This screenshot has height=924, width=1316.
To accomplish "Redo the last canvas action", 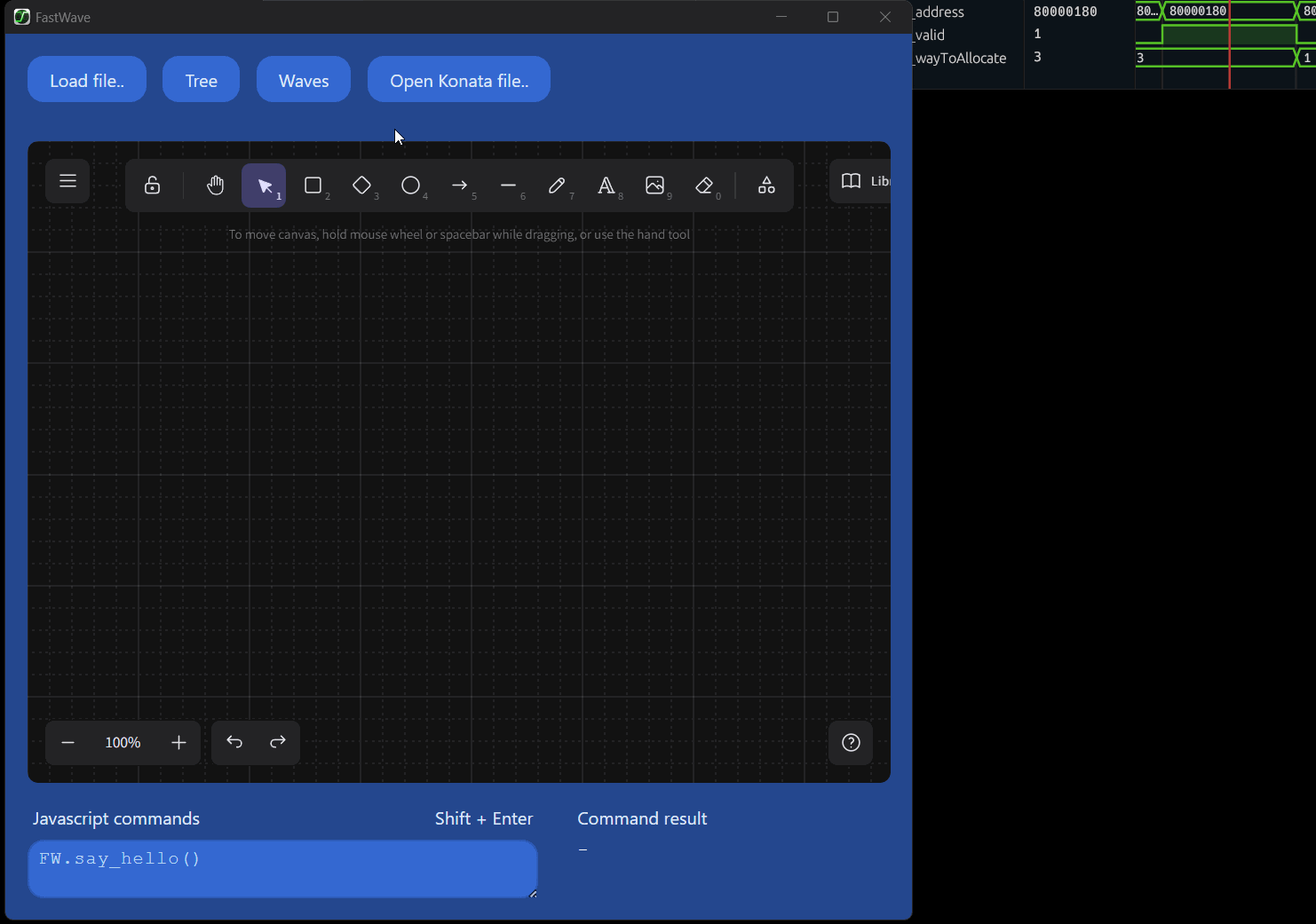I will (x=278, y=742).
